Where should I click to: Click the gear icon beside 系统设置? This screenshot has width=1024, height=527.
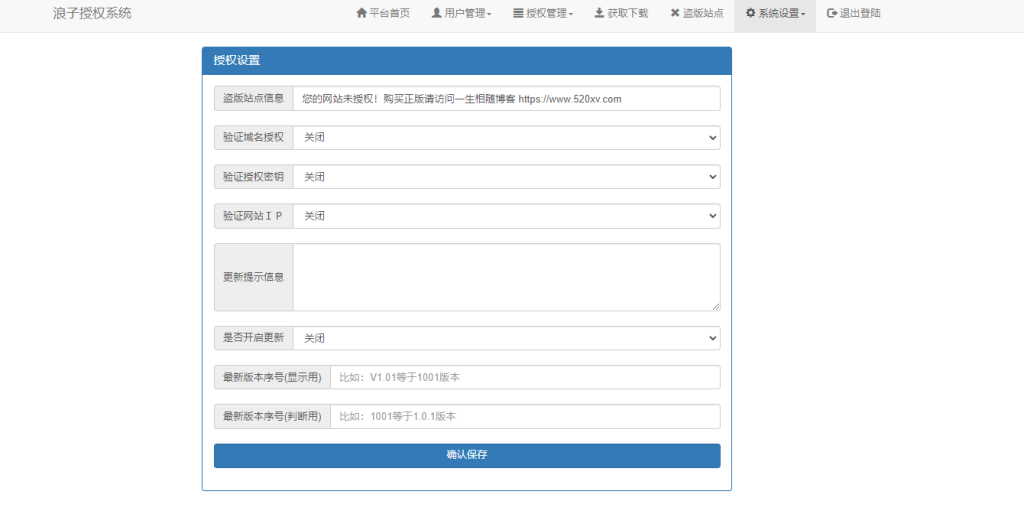point(750,12)
